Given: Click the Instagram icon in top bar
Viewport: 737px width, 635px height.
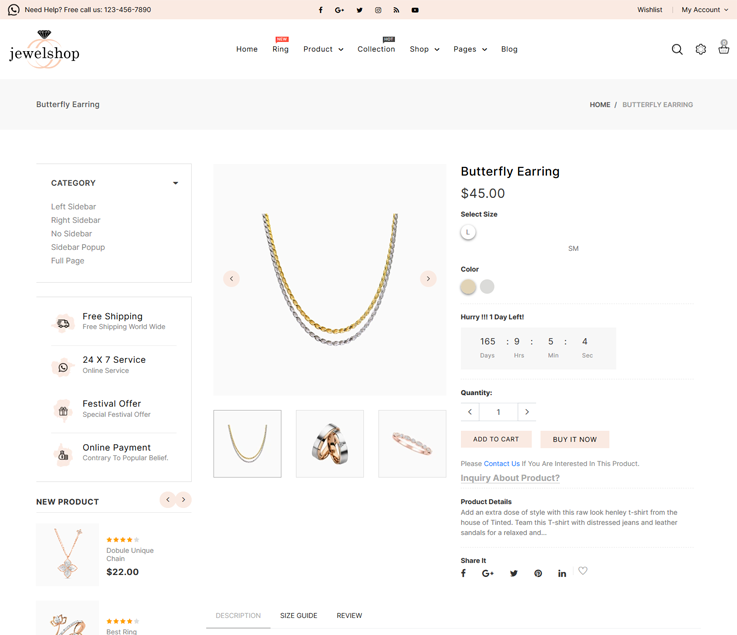Looking at the screenshot, I should click(x=378, y=10).
